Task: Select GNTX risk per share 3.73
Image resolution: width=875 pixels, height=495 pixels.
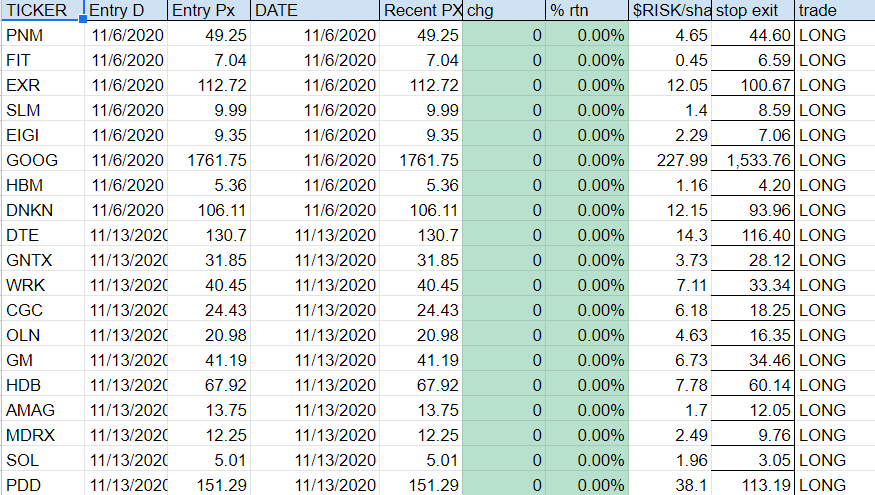Action: [670, 260]
